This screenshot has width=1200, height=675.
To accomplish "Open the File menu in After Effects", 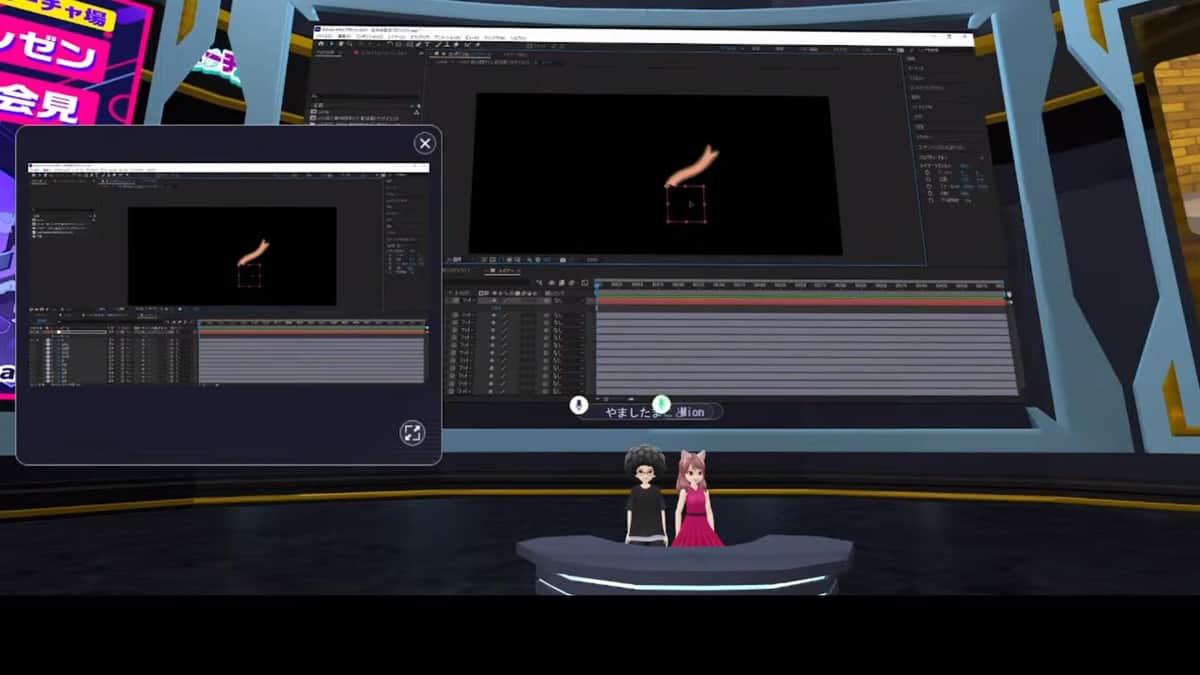I will point(324,37).
